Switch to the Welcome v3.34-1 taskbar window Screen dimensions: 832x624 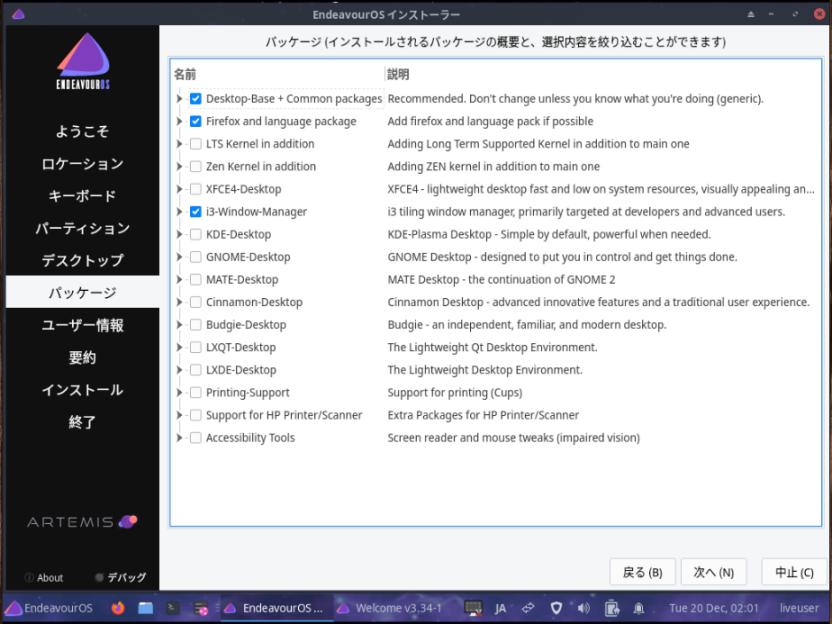click(390, 608)
